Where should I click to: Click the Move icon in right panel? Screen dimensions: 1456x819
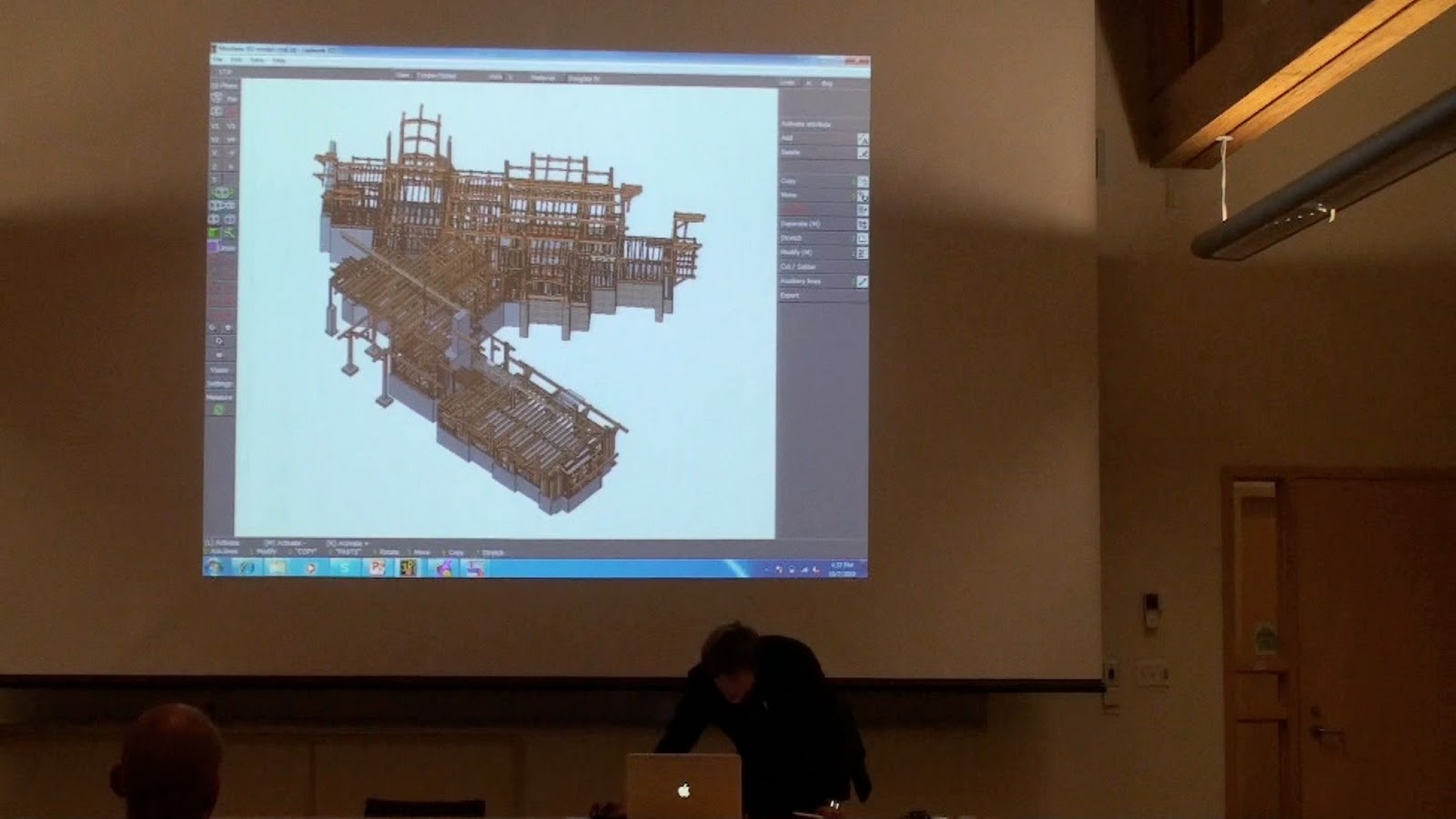click(862, 196)
